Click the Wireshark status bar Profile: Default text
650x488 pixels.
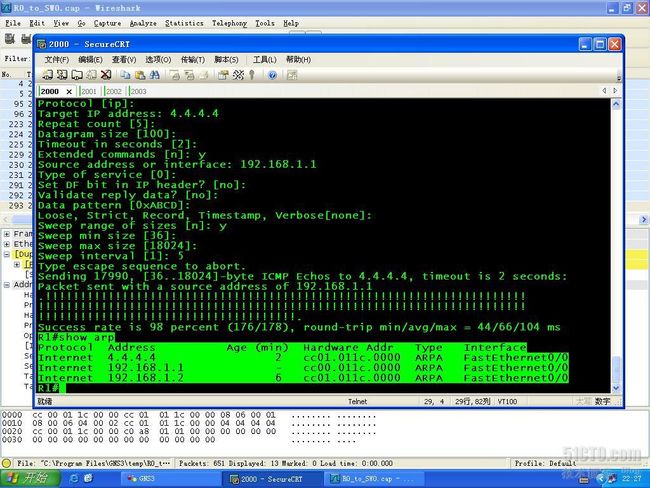pyautogui.click(x=546, y=463)
